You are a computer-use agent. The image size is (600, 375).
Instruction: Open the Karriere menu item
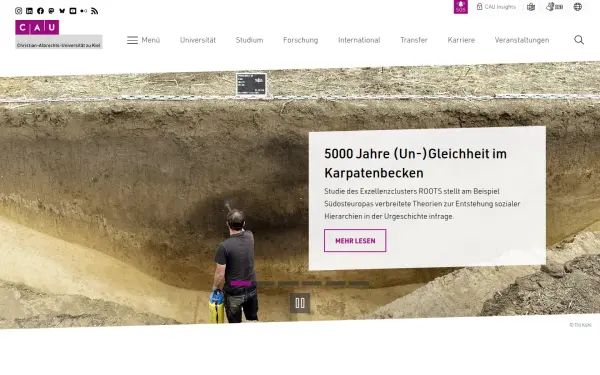(x=461, y=40)
